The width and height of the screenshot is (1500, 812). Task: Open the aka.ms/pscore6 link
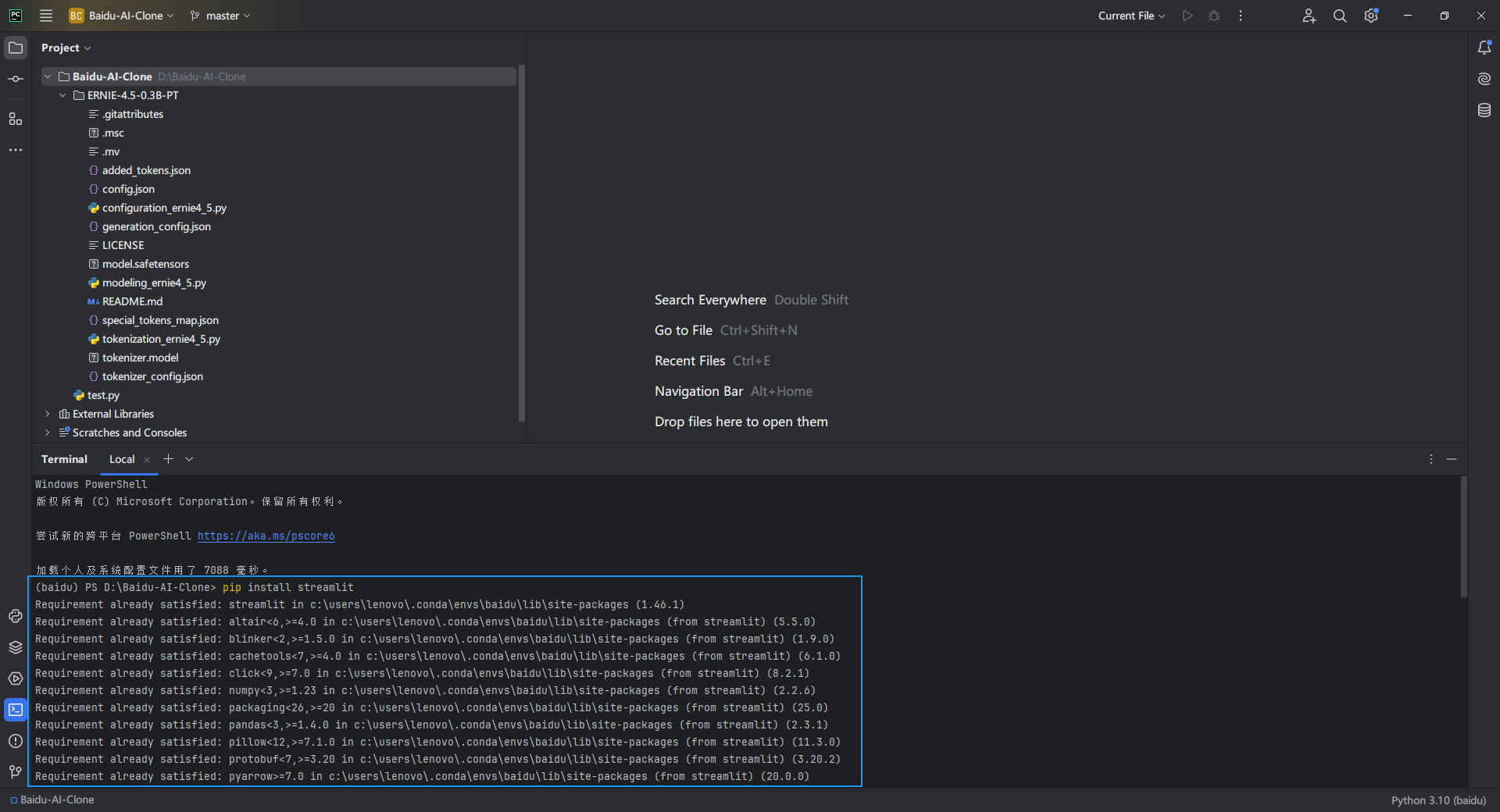tap(266, 536)
